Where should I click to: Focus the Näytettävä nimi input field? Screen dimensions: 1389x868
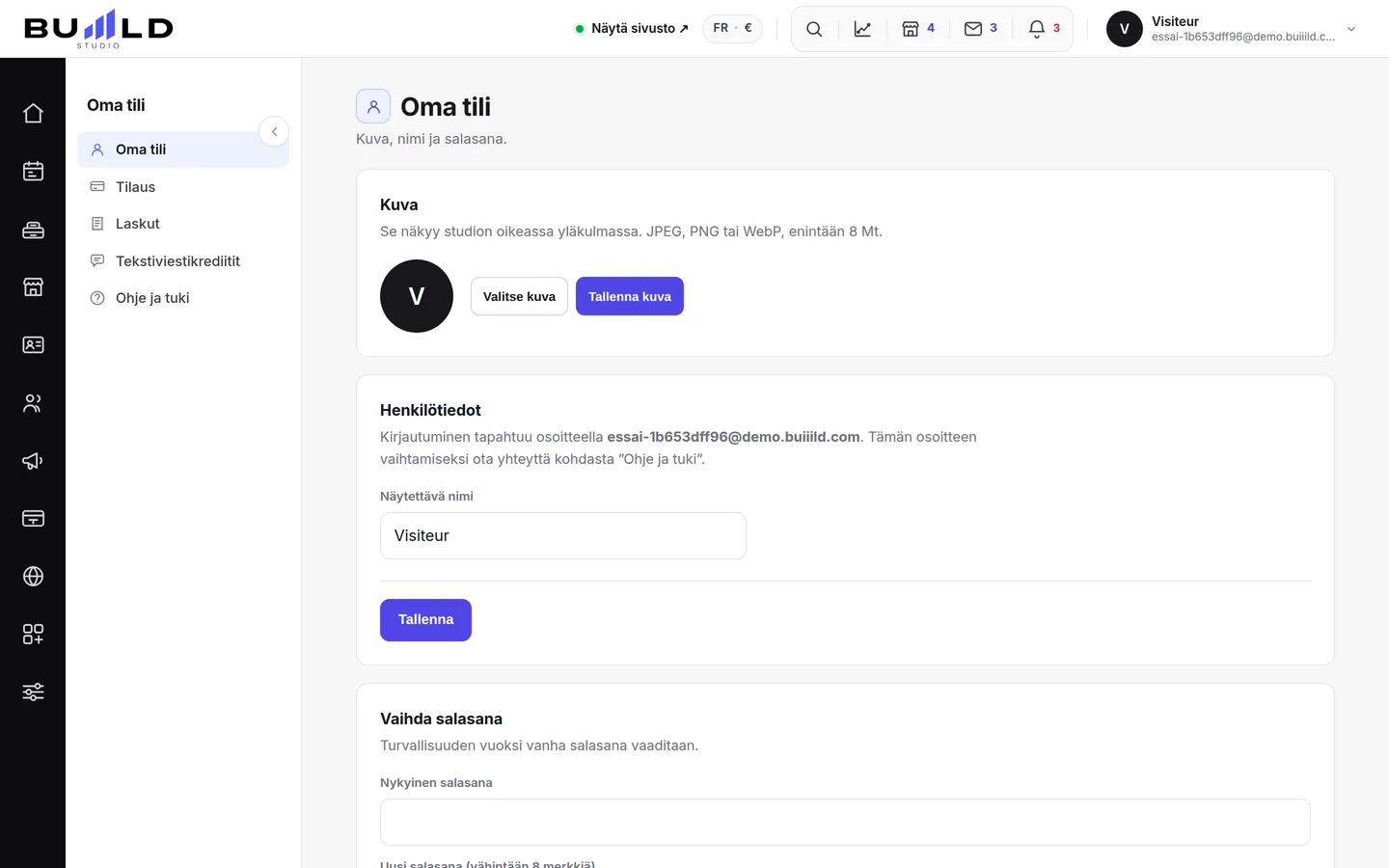pyautogui.click(x=563, y=536)
